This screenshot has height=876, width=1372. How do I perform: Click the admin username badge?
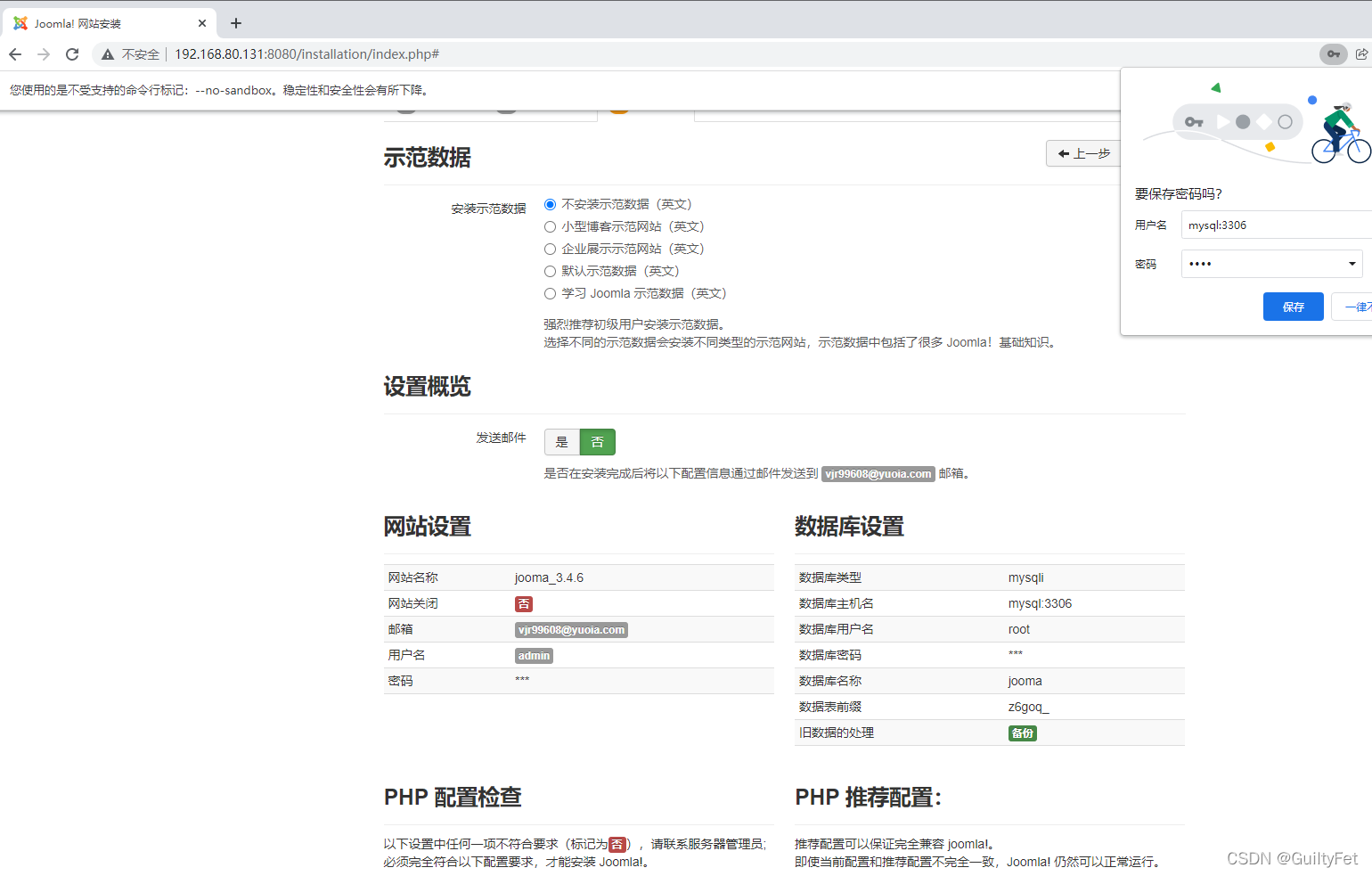pos(535,656)
